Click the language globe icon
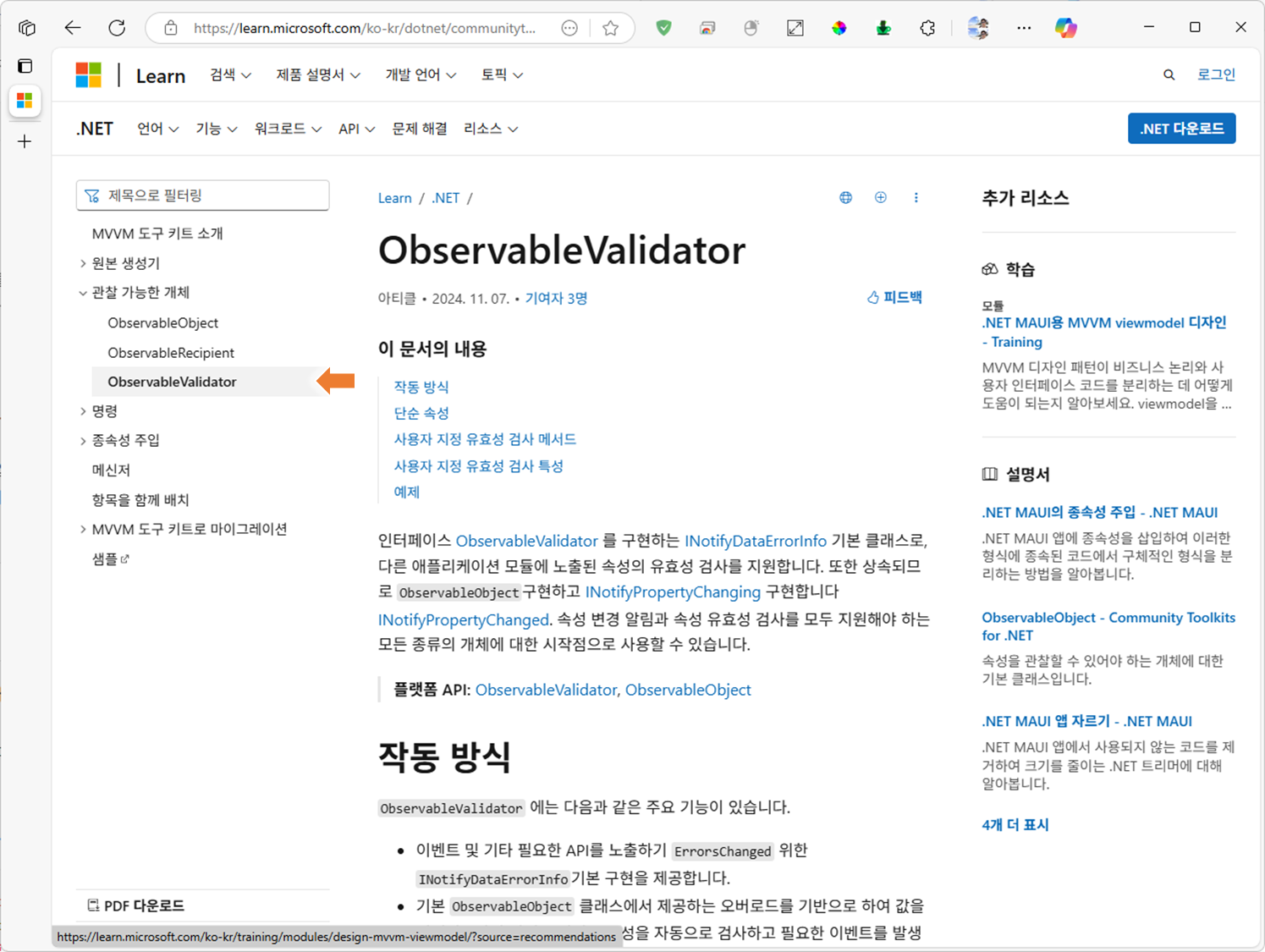Viewport: 1265px width, 952px height. point(845,198)
